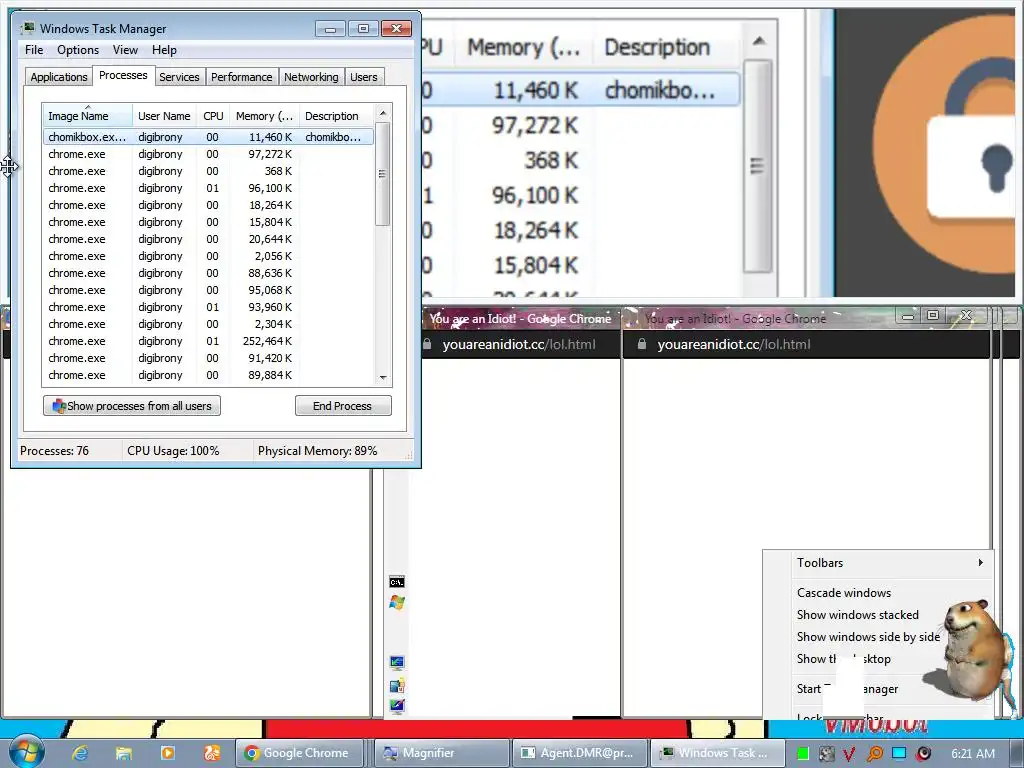Choose Show windows stacked
The height and width of the screenshot is (768, 1024).
857,615
